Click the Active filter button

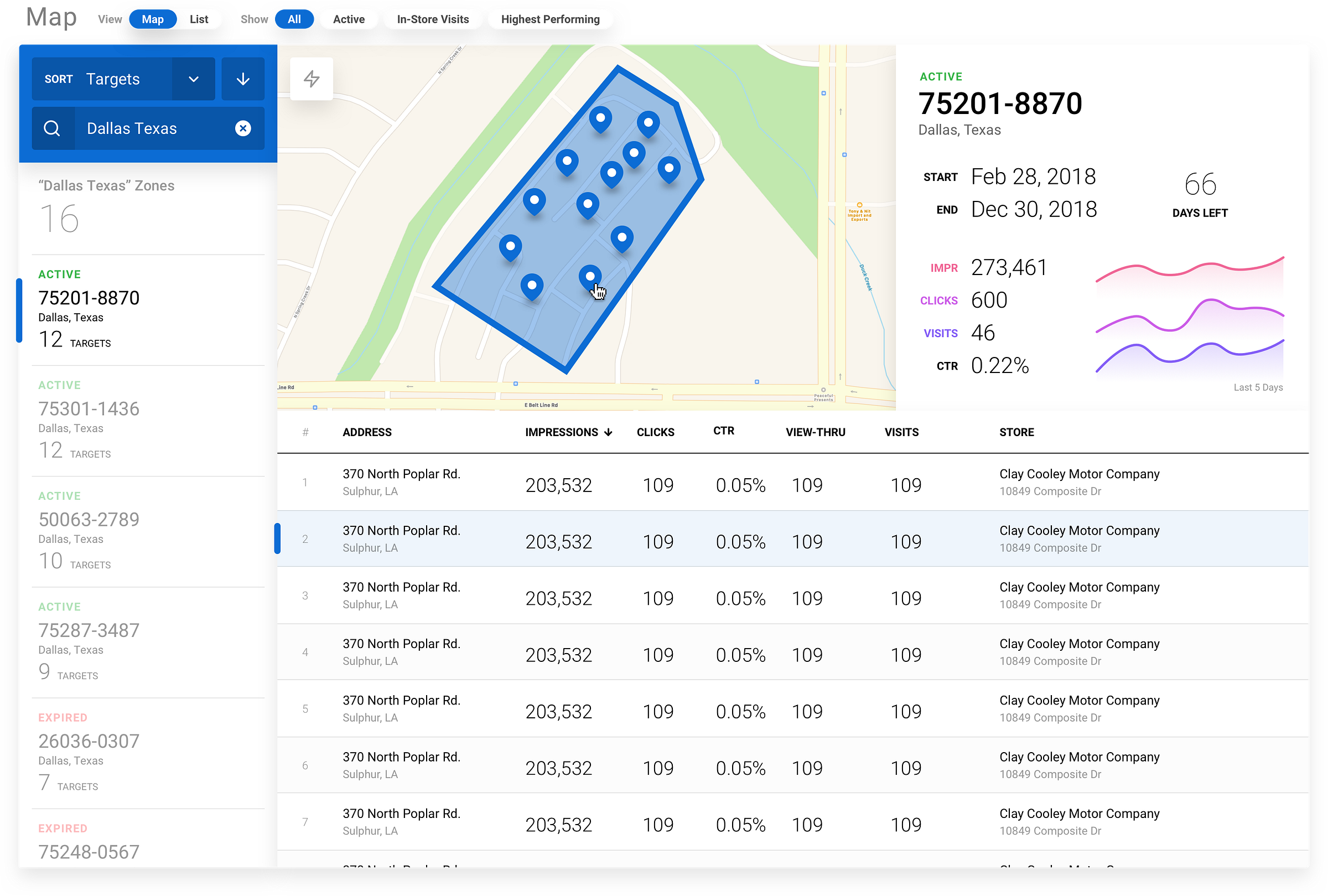point(349,19)
